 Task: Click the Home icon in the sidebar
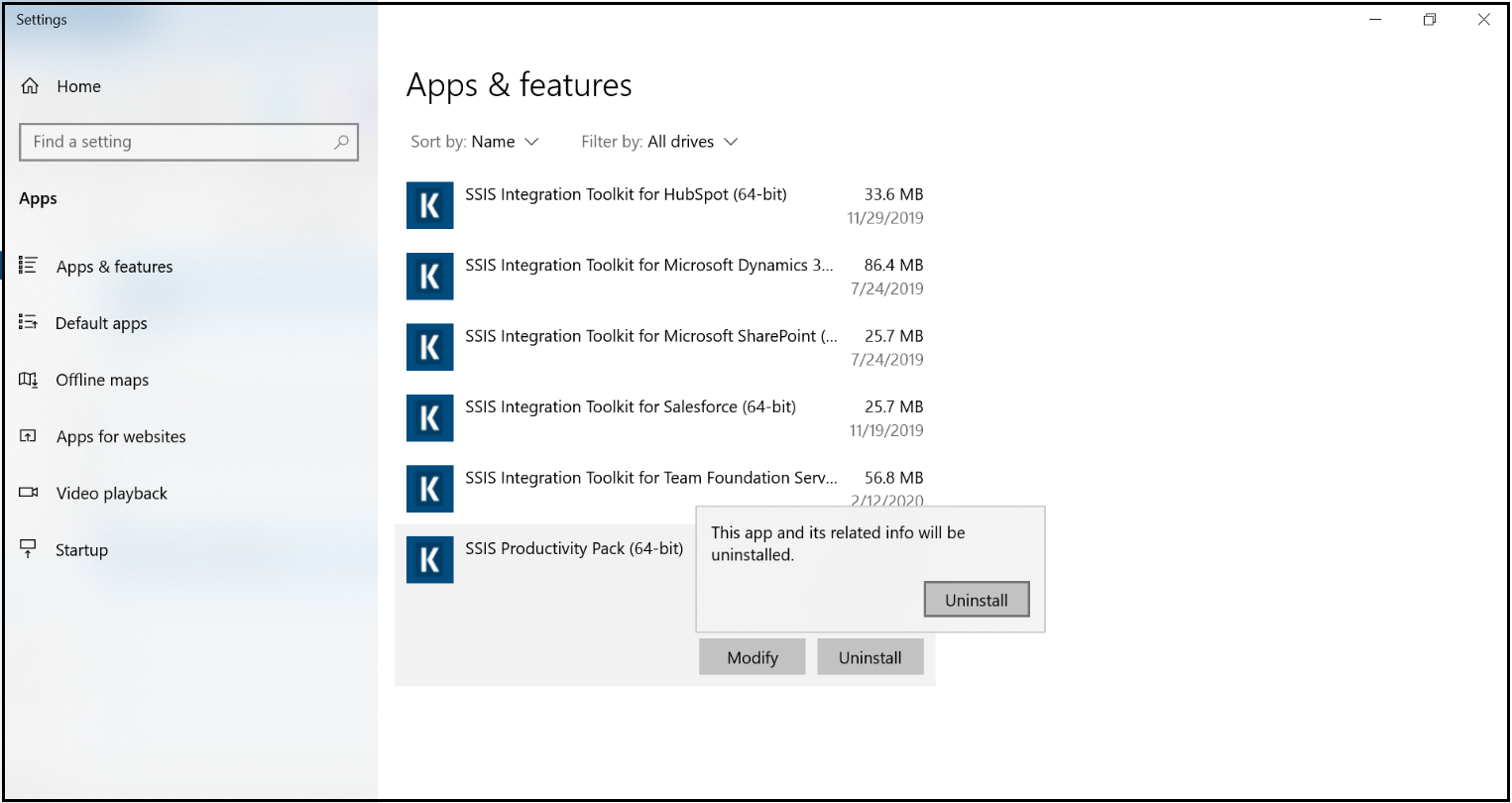tap(31, 86)
